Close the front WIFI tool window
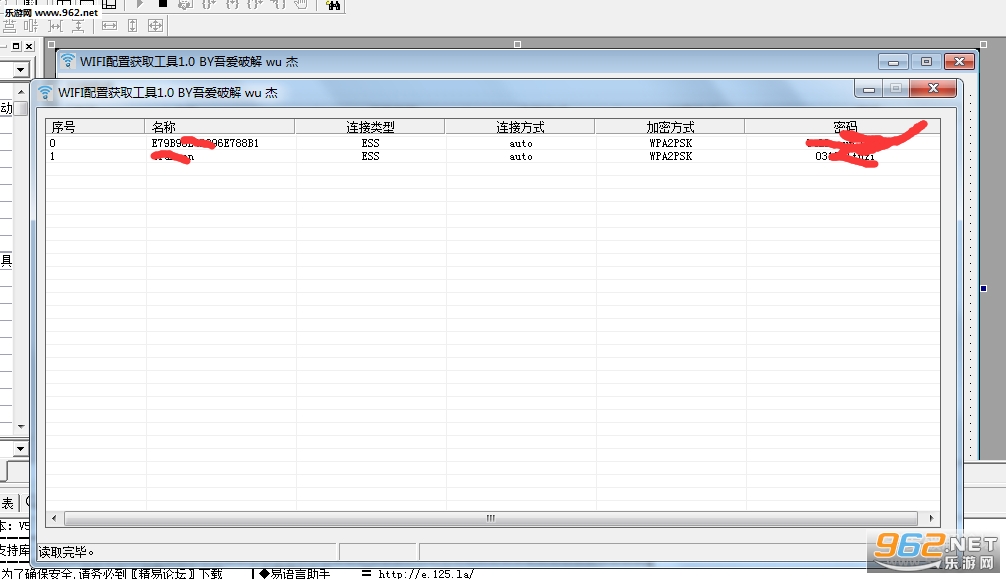 coord(934,89)
